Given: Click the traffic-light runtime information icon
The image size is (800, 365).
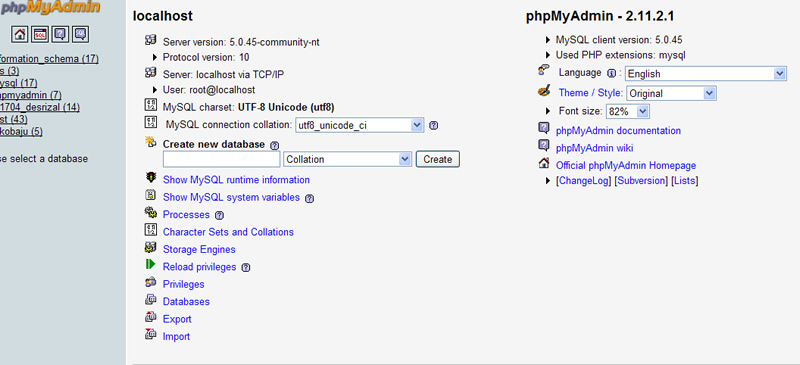Looking at the screenshot, I should coord(151,178).
